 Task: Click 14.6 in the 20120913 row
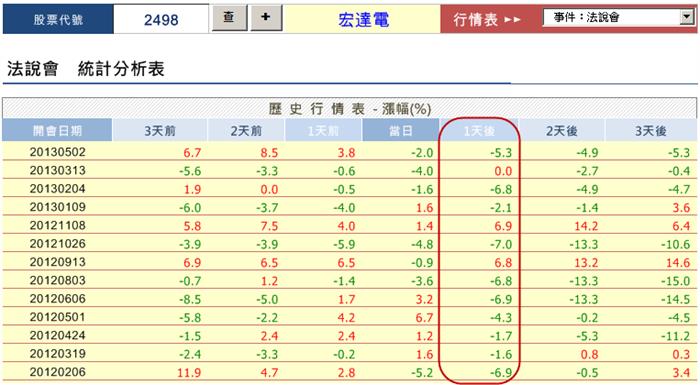(x=678, y=263)
